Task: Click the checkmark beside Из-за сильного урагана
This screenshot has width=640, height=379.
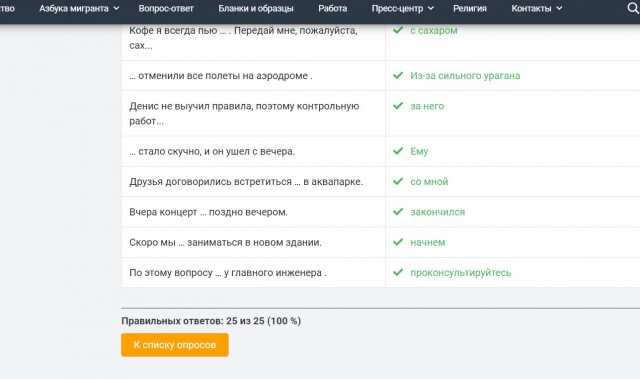Action: pyautogui.click(x=398, y=75)
